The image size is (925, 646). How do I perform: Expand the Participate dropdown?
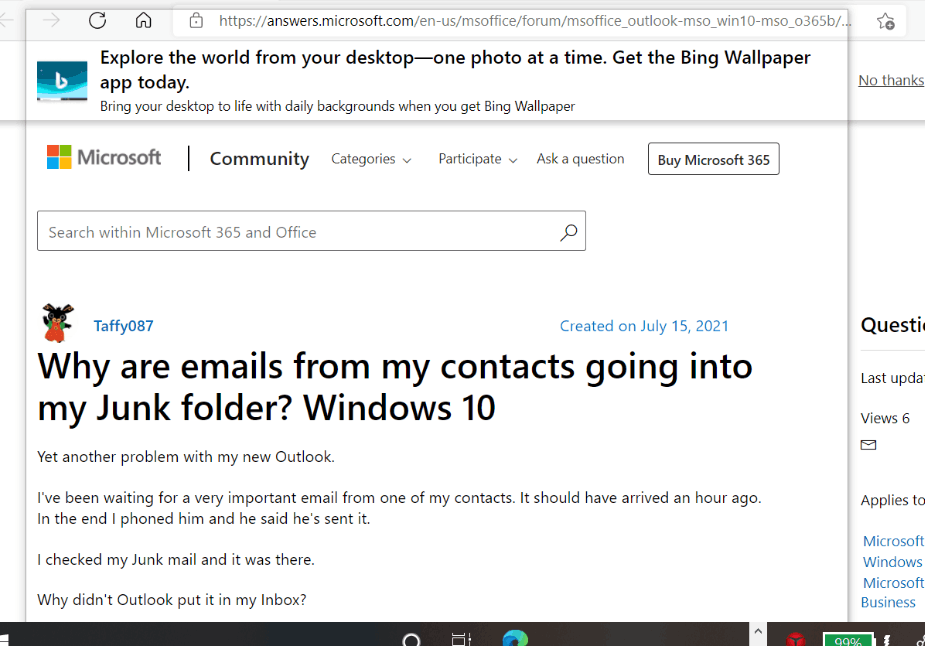tap(478, 159)
